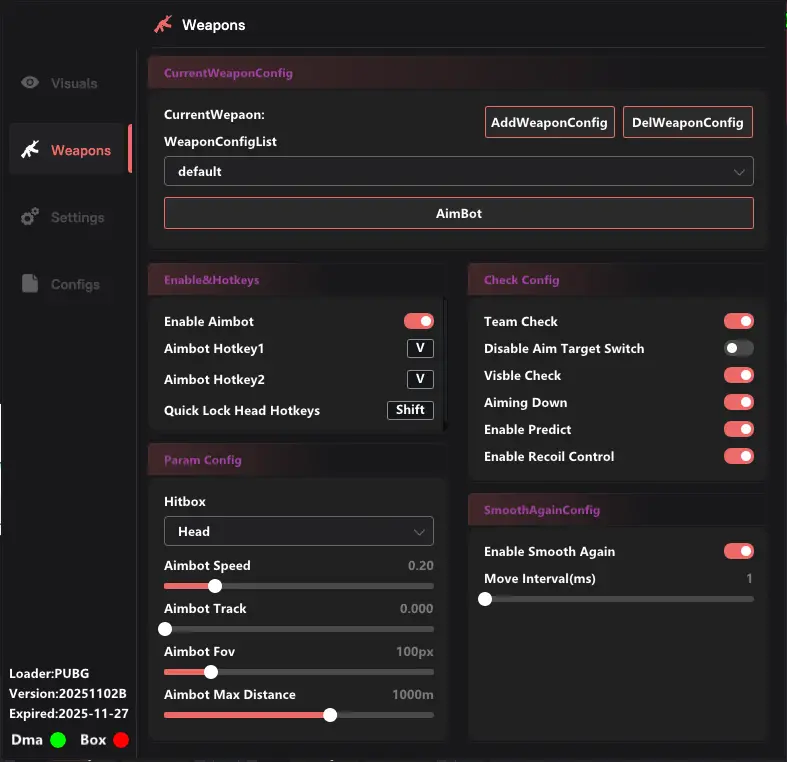Image resolution: width=787 pixels, height=762 pixels.
Task: Switch to the Settings tab label
Action: pyautogui.click(x=77, y=217)
